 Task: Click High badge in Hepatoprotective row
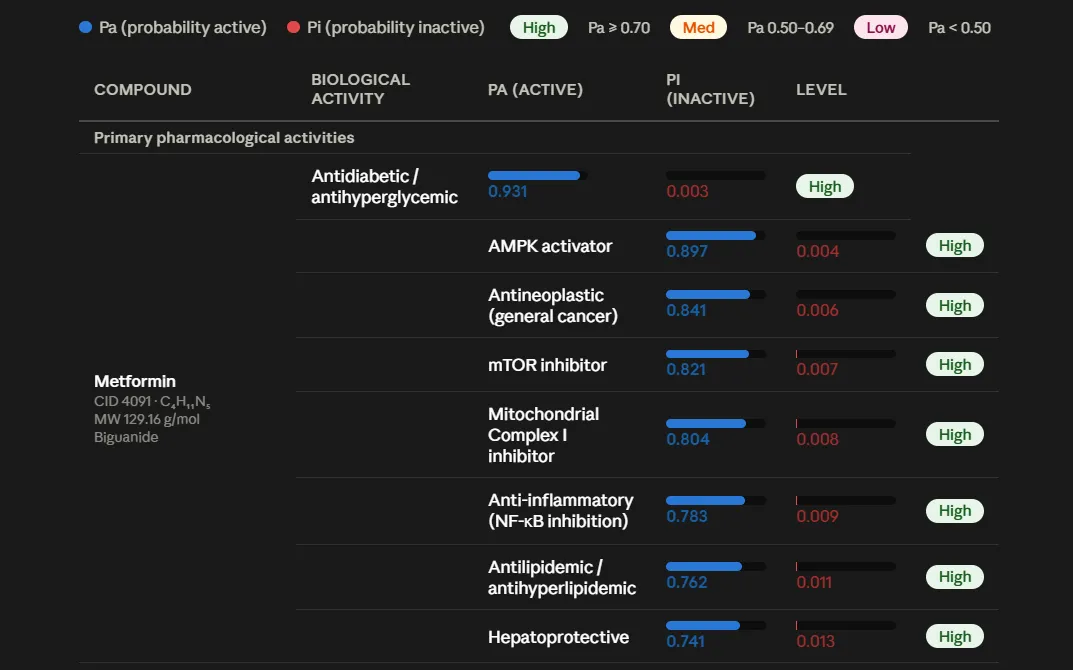955,637
